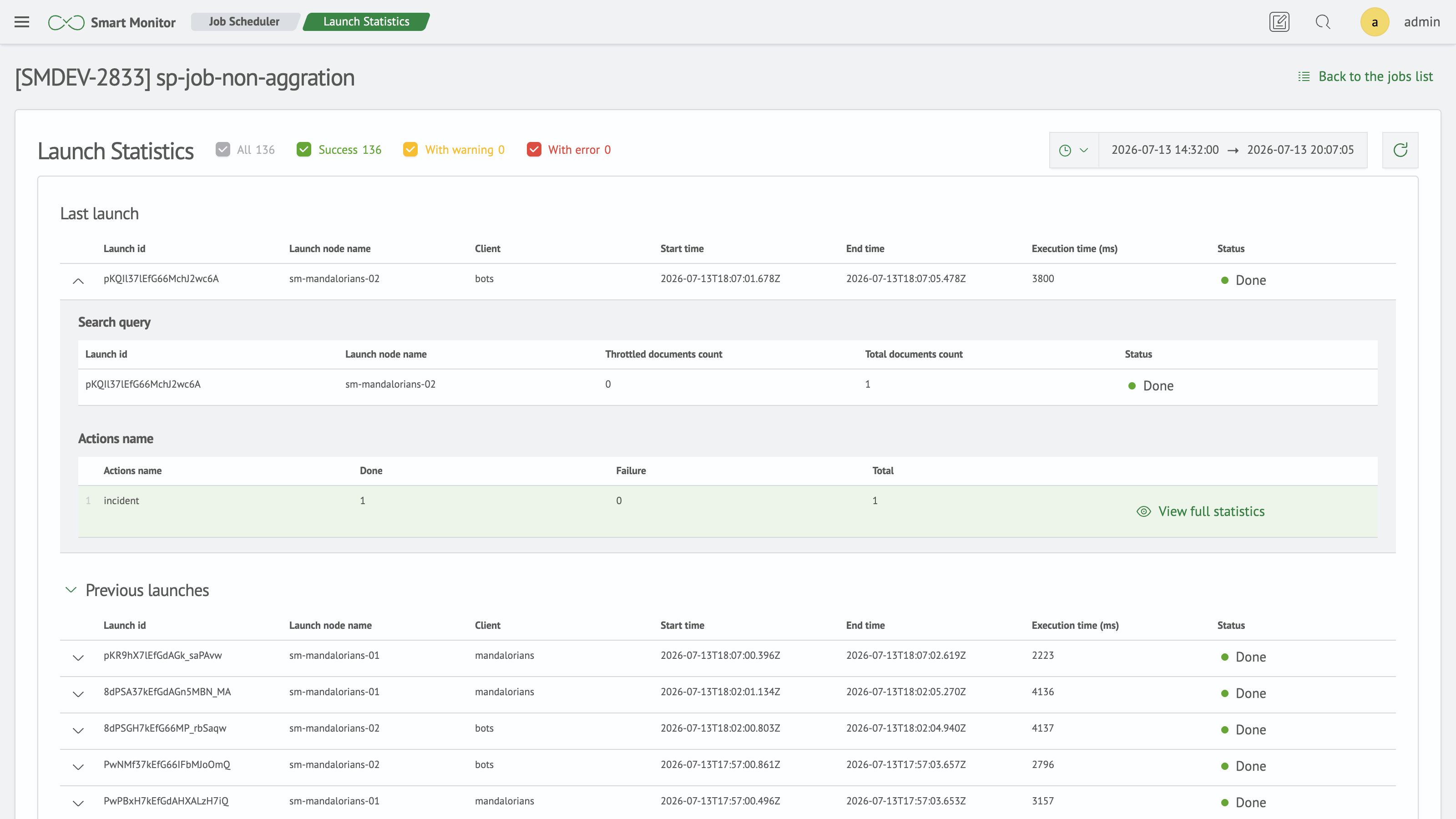Edit end date 2026-07-13 20:07:05 field
The width and height of the screenshot is (1456, 819).
click(1300, 150)
